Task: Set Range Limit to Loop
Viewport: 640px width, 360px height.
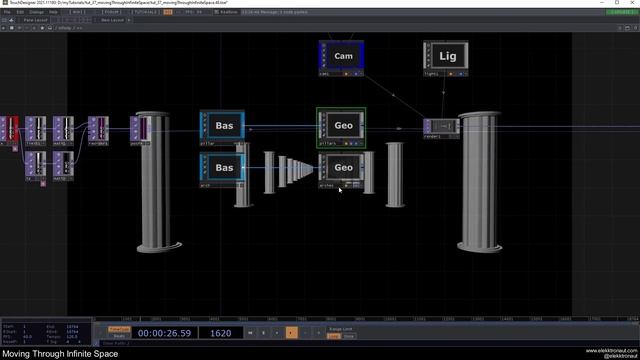Action: [334, 336]
